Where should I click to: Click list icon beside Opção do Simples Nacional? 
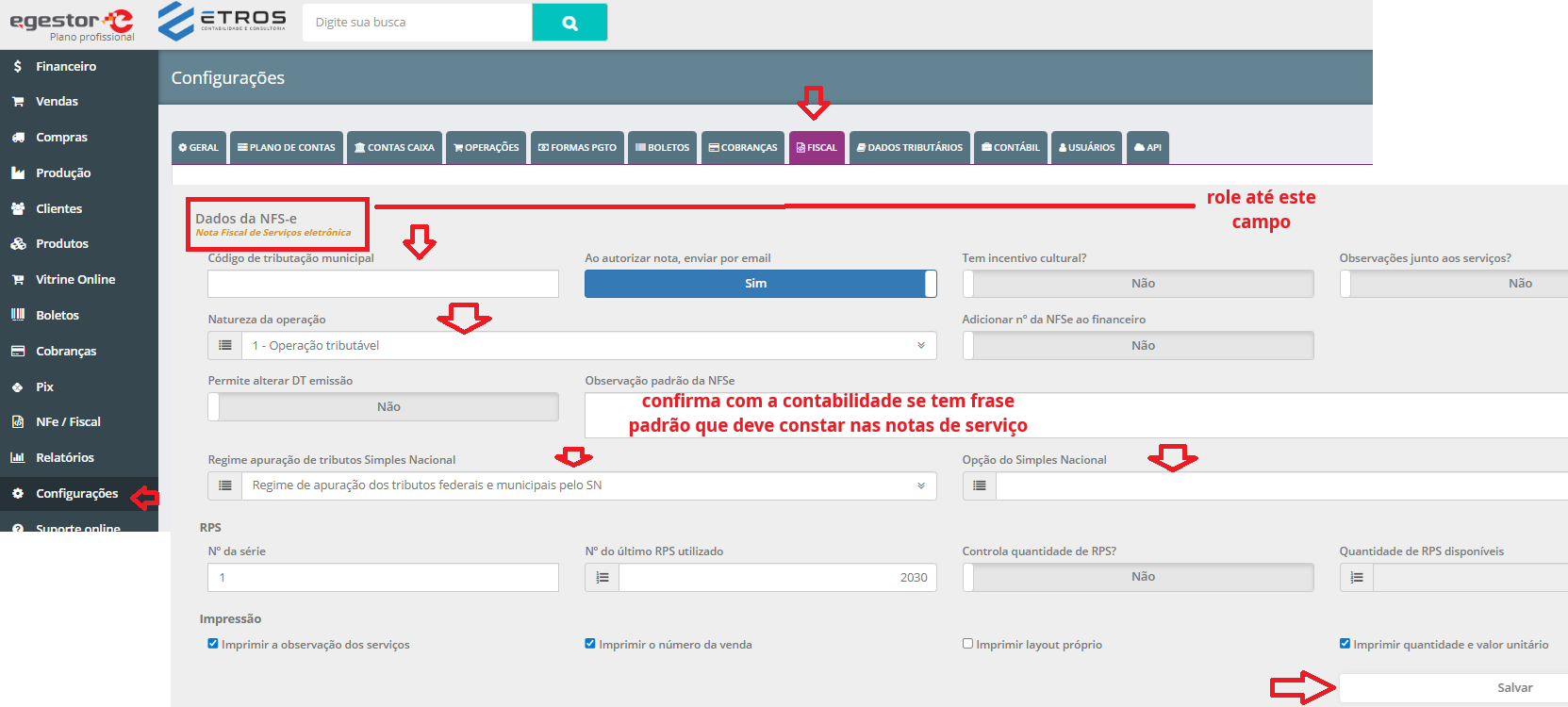click(979, 485)
